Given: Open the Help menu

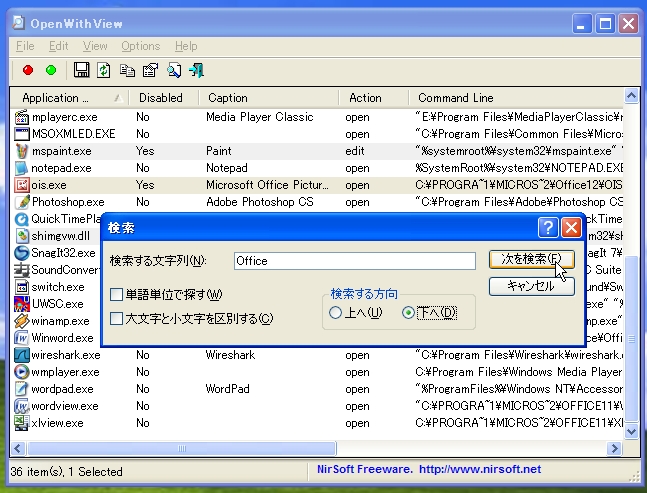Looking at the screenshot, I should pyautogui.click(x=186, y=46).
